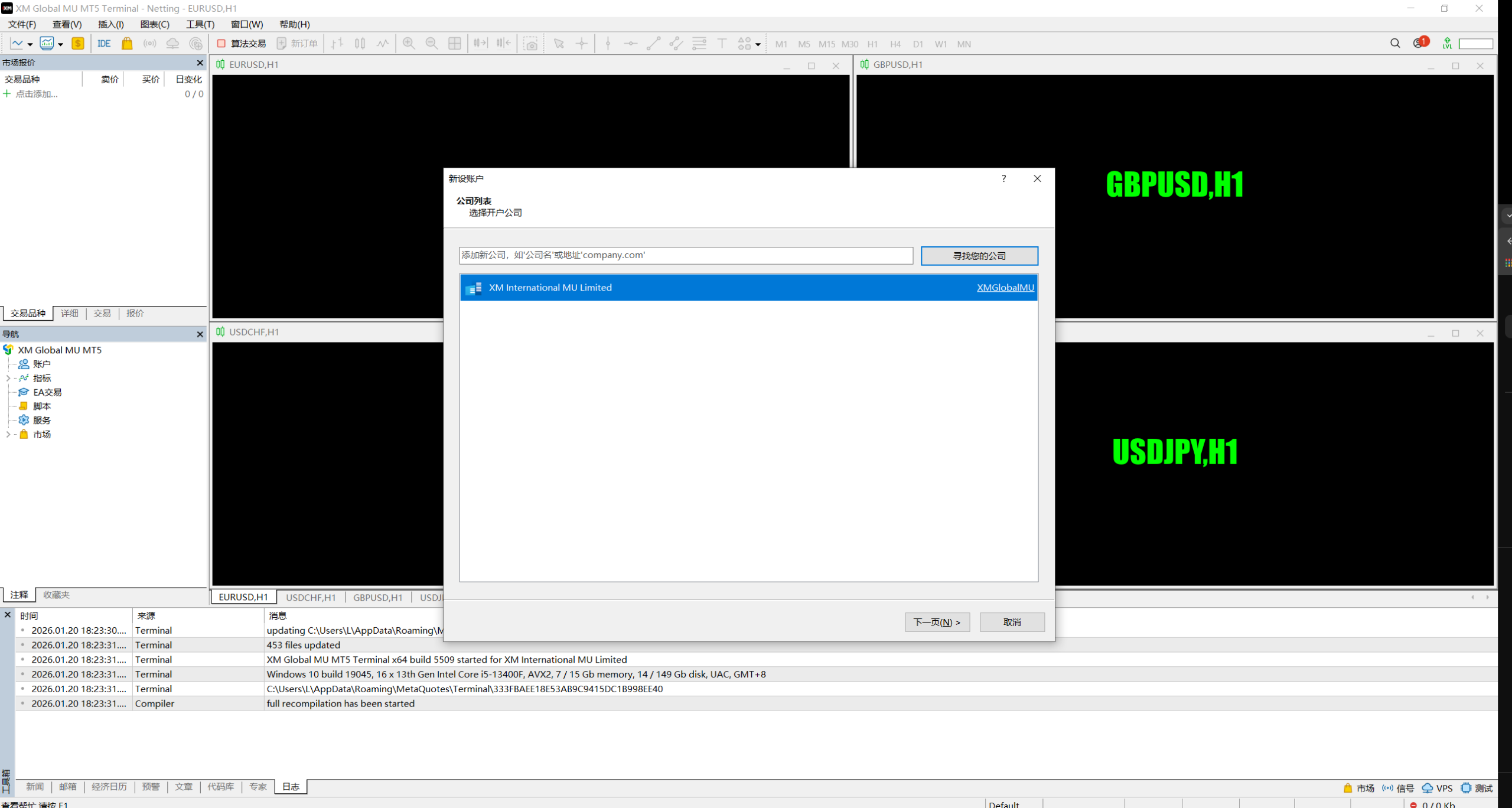Select the text label tool
This screenshot has width=1512, height=808.
722,44
